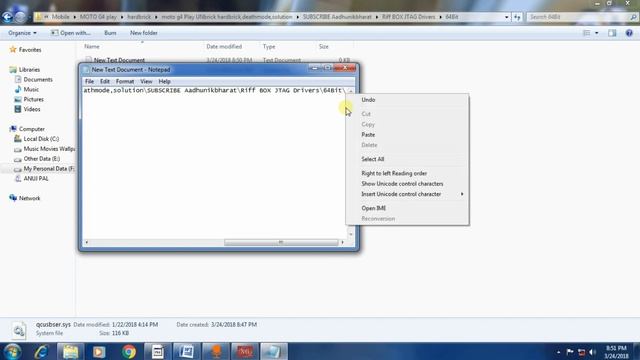Open the media player taskbar icon
Image resolution: width=640 pixels, height=360 pixels.
coord(99,351)
